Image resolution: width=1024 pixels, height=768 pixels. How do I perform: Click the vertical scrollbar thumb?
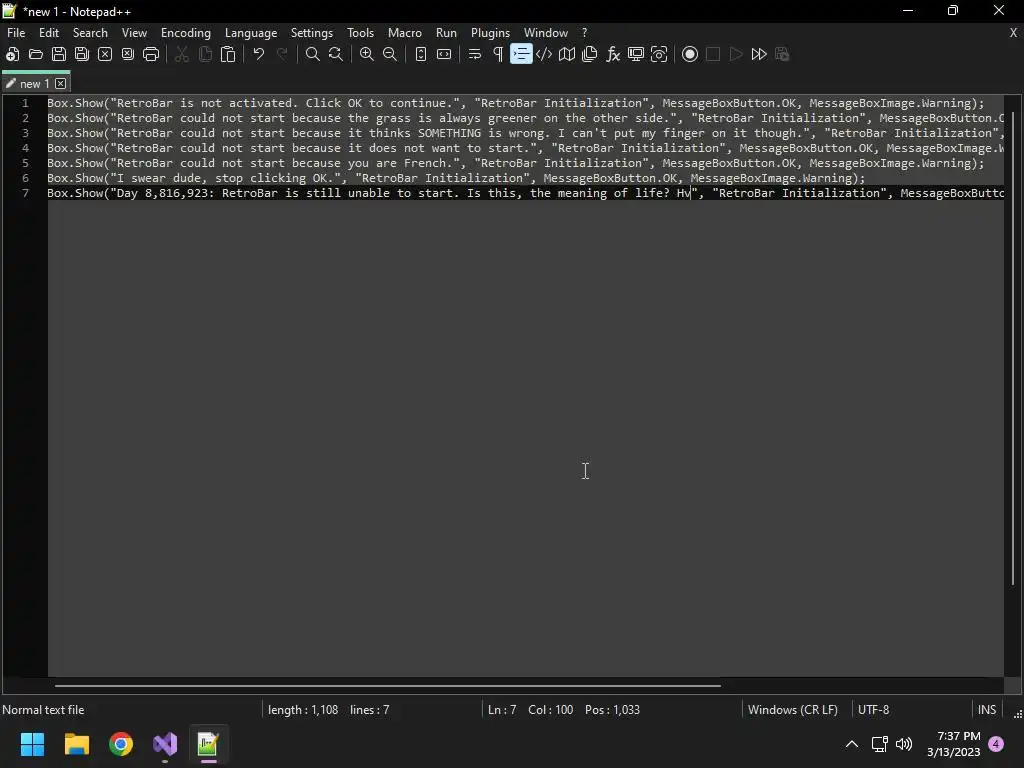point(1014,348)
